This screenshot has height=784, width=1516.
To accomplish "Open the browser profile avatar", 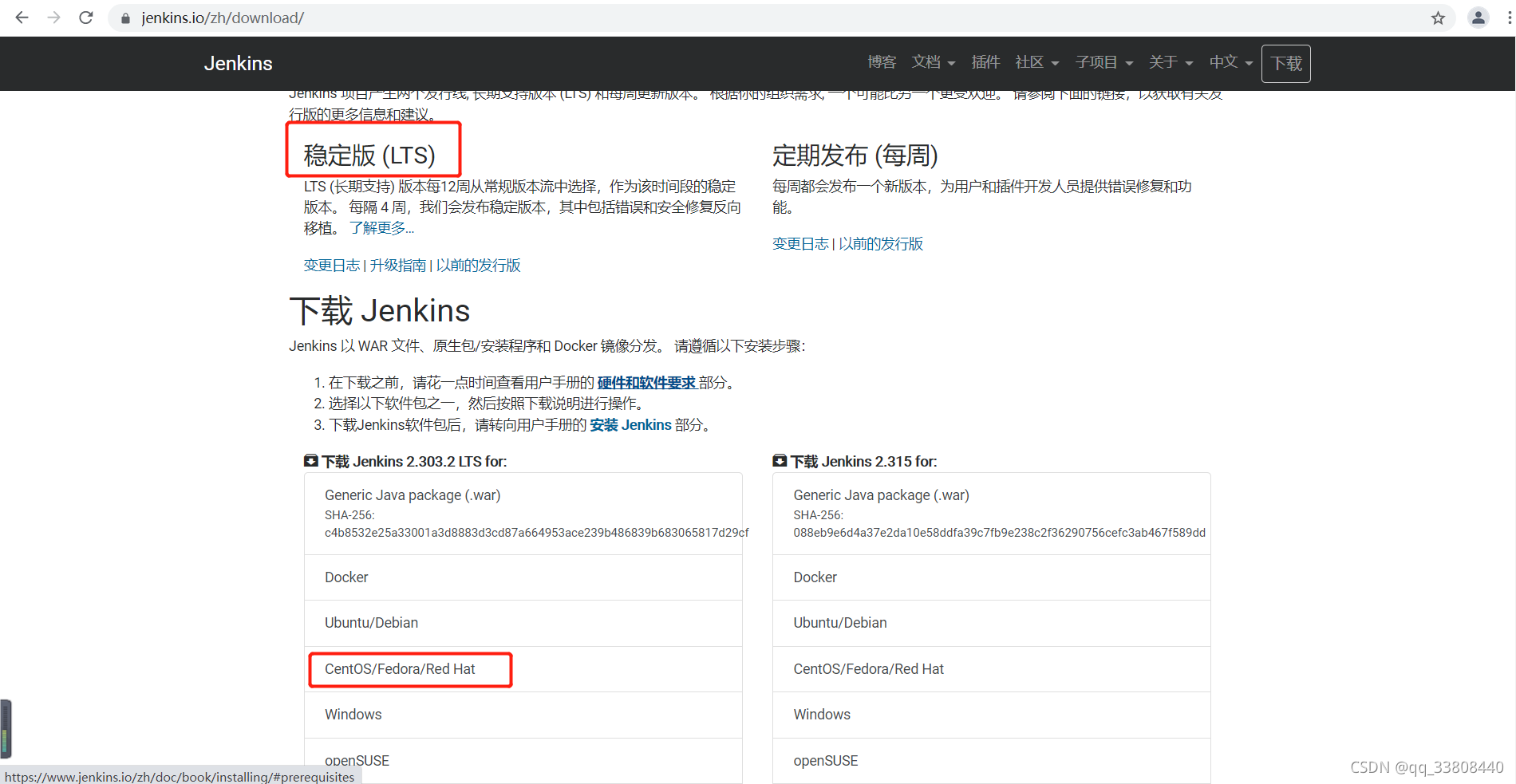I will click(x=1478, y=18).
